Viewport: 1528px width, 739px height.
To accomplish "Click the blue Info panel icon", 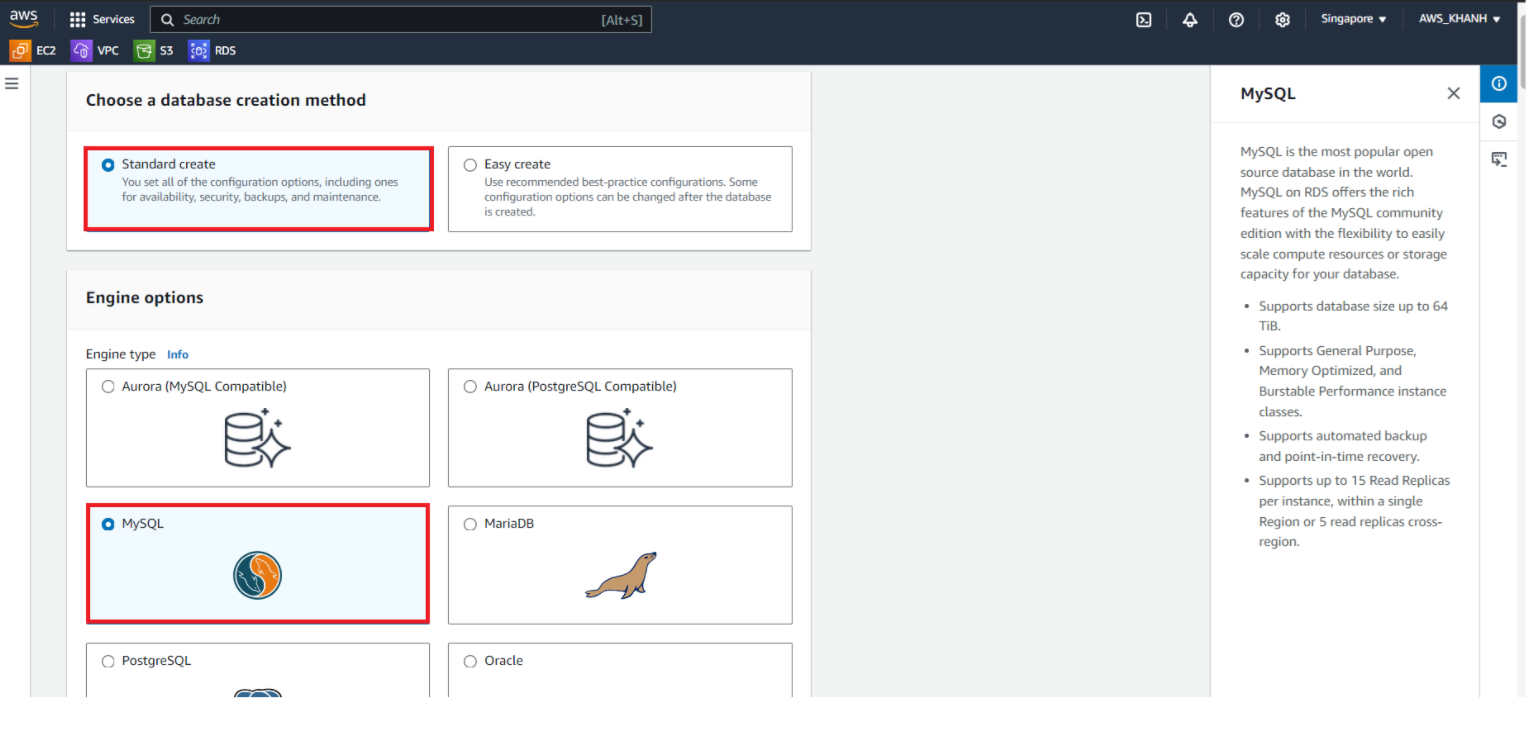I will coord(1498,84).
